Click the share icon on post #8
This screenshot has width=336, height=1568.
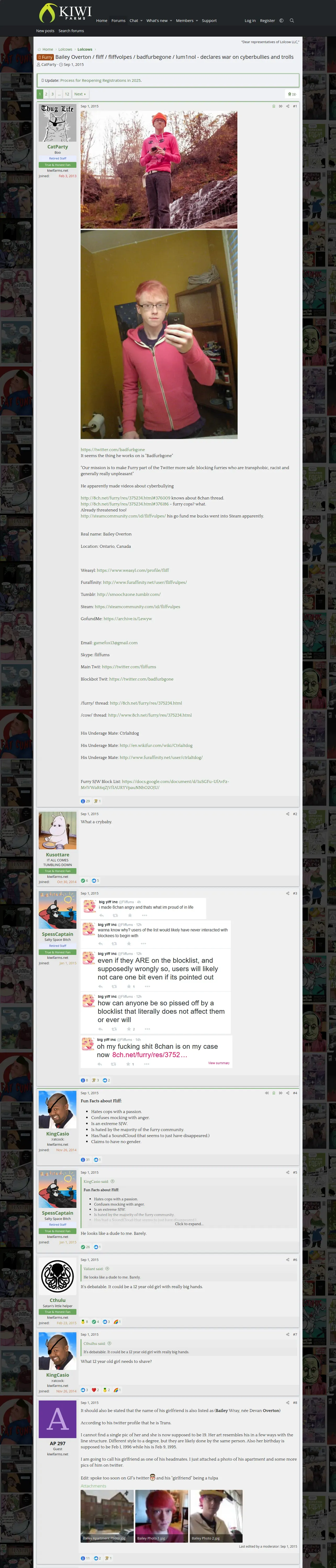[288, 1402]
